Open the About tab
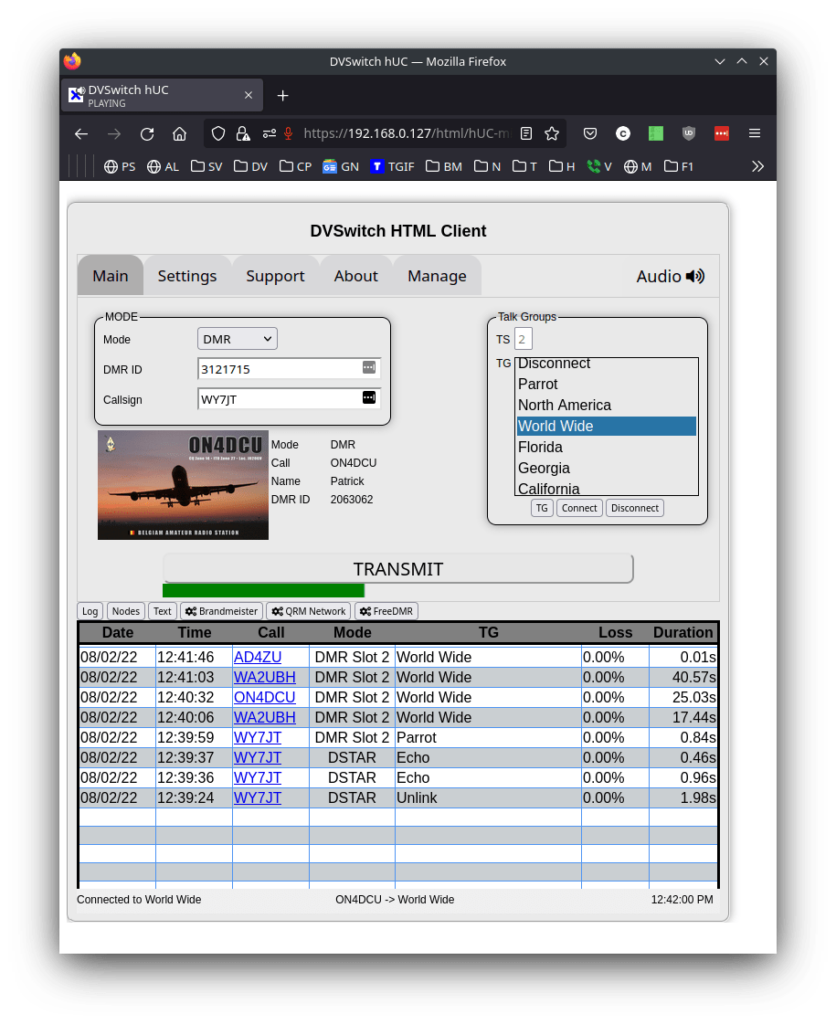 356,276
